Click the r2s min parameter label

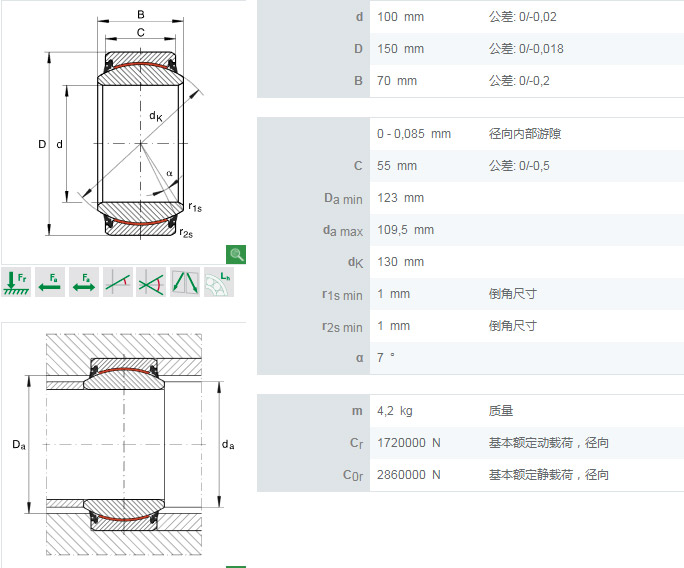click(x=342, y=327)
